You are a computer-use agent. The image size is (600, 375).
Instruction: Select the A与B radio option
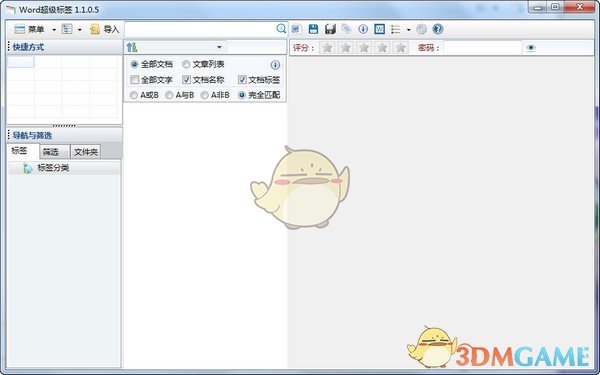(180, 95)
